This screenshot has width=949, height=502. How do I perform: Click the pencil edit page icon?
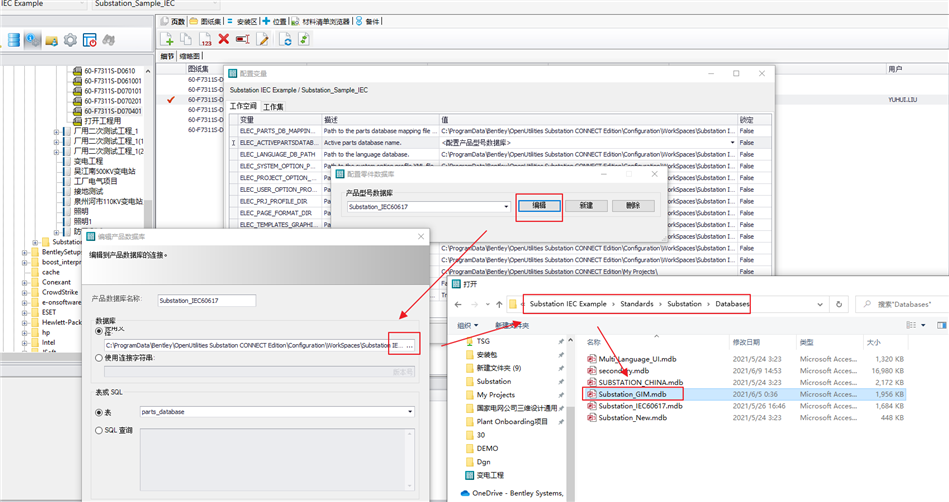pyautogui.click(x=263, y=39)
